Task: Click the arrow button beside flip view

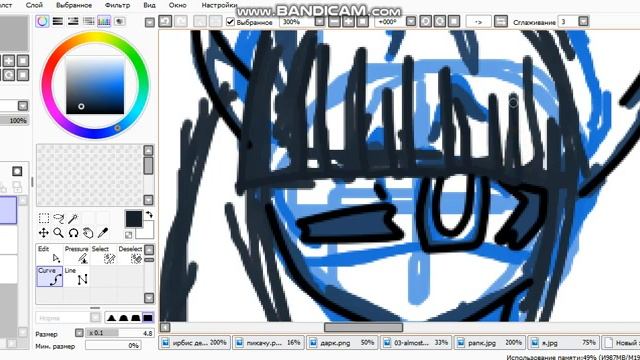Action: 478,22
